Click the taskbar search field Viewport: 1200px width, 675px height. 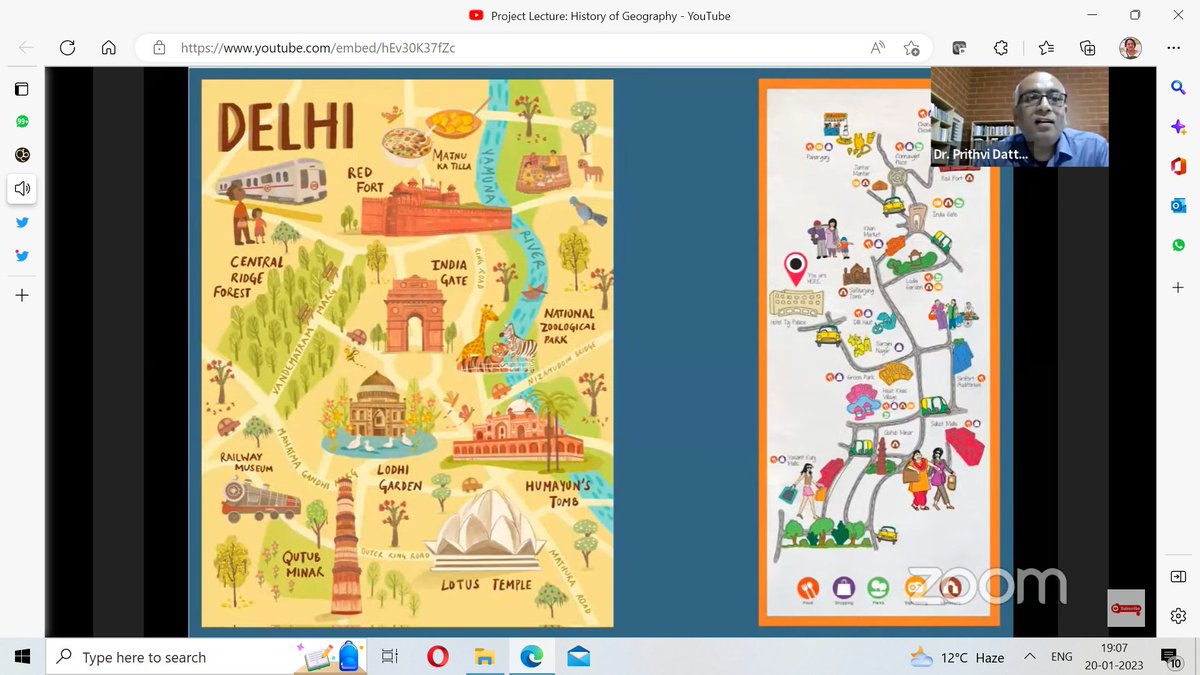(x=180, y=657)
